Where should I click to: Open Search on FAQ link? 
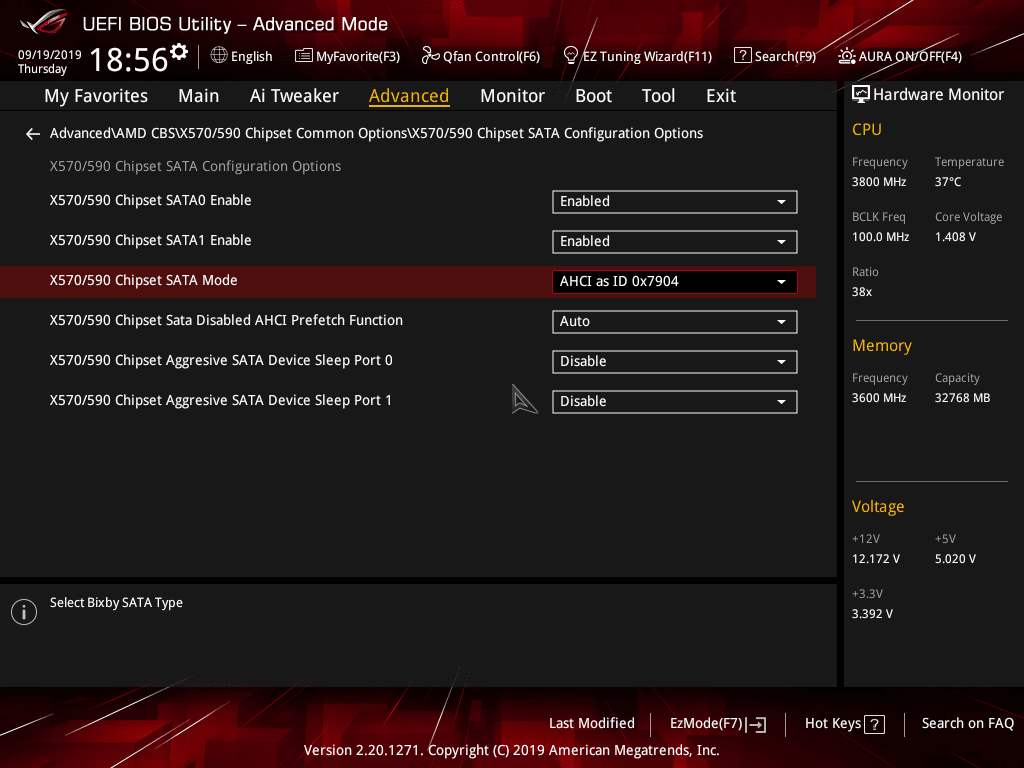(967, 724)
